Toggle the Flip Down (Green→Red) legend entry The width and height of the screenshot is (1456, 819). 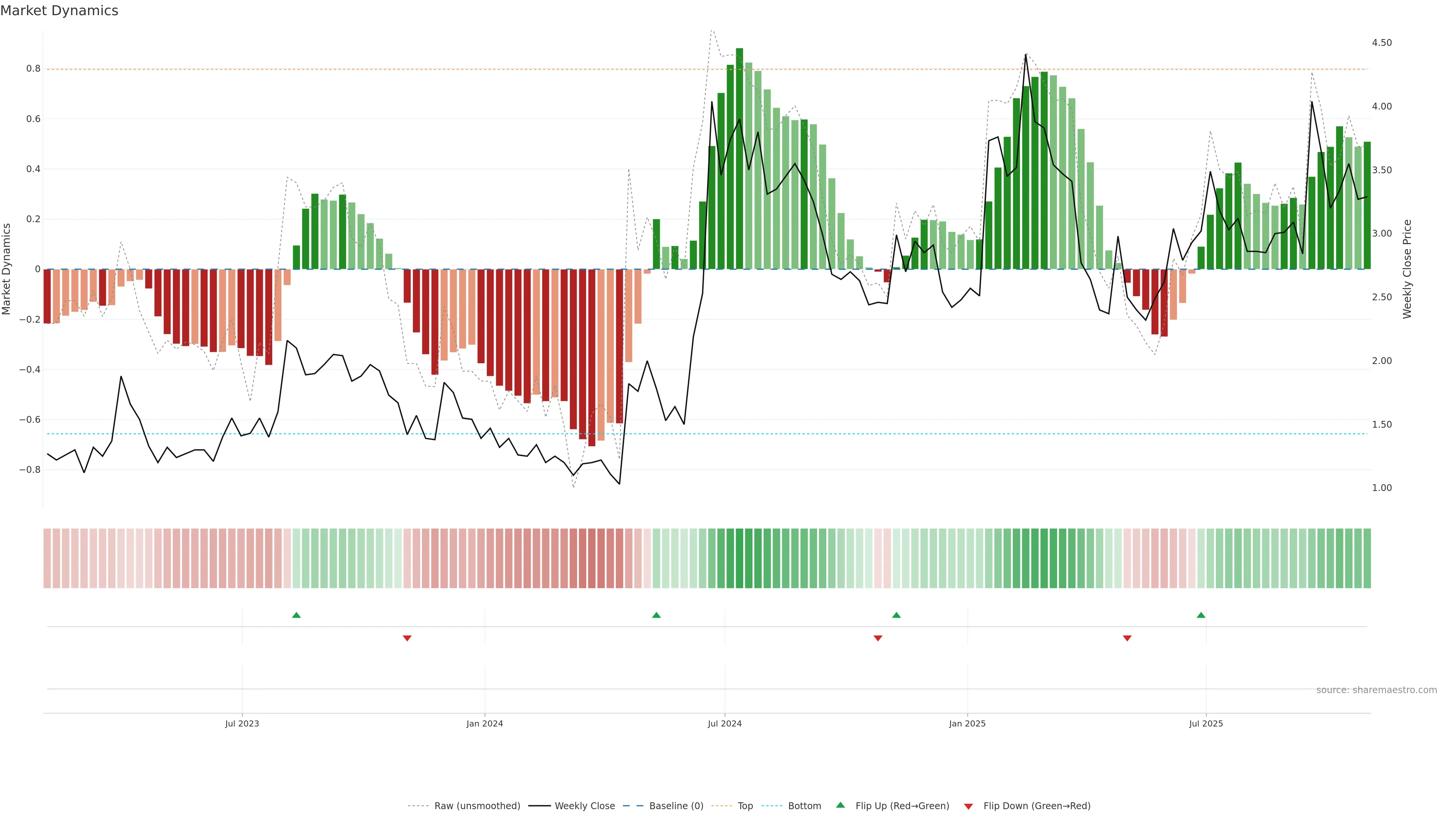pos(1037,806)
